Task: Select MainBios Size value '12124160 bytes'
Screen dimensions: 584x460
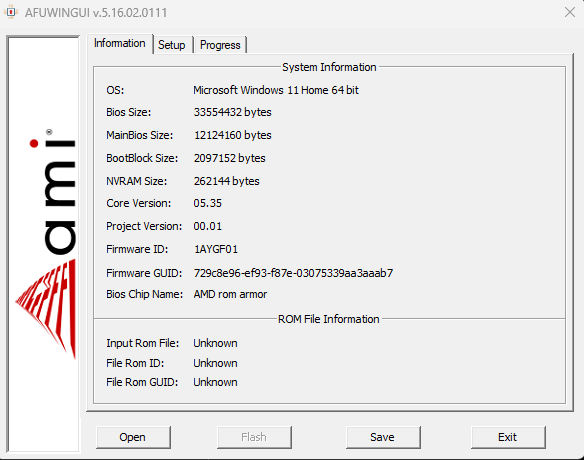Action: 232,135
